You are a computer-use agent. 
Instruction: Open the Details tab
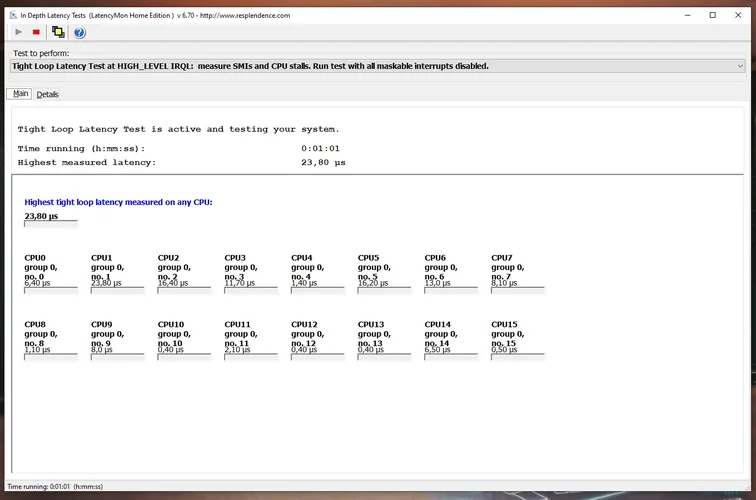48,94
